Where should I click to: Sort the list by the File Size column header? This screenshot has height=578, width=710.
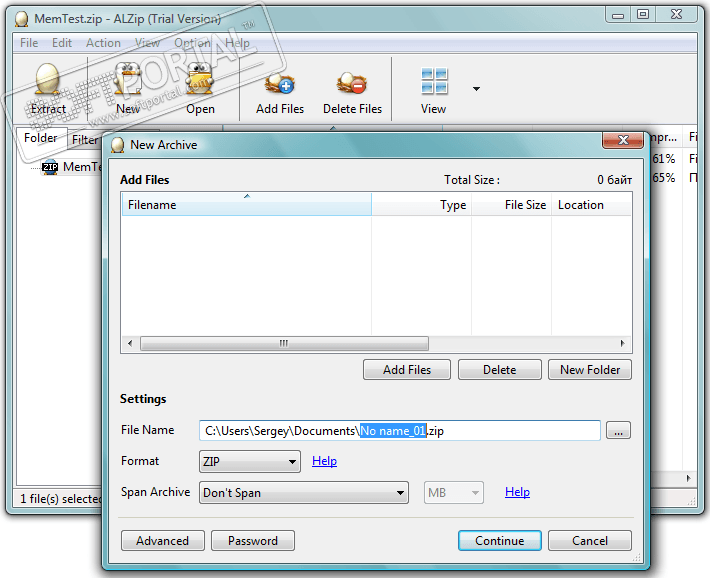click(x=511, y=205)
